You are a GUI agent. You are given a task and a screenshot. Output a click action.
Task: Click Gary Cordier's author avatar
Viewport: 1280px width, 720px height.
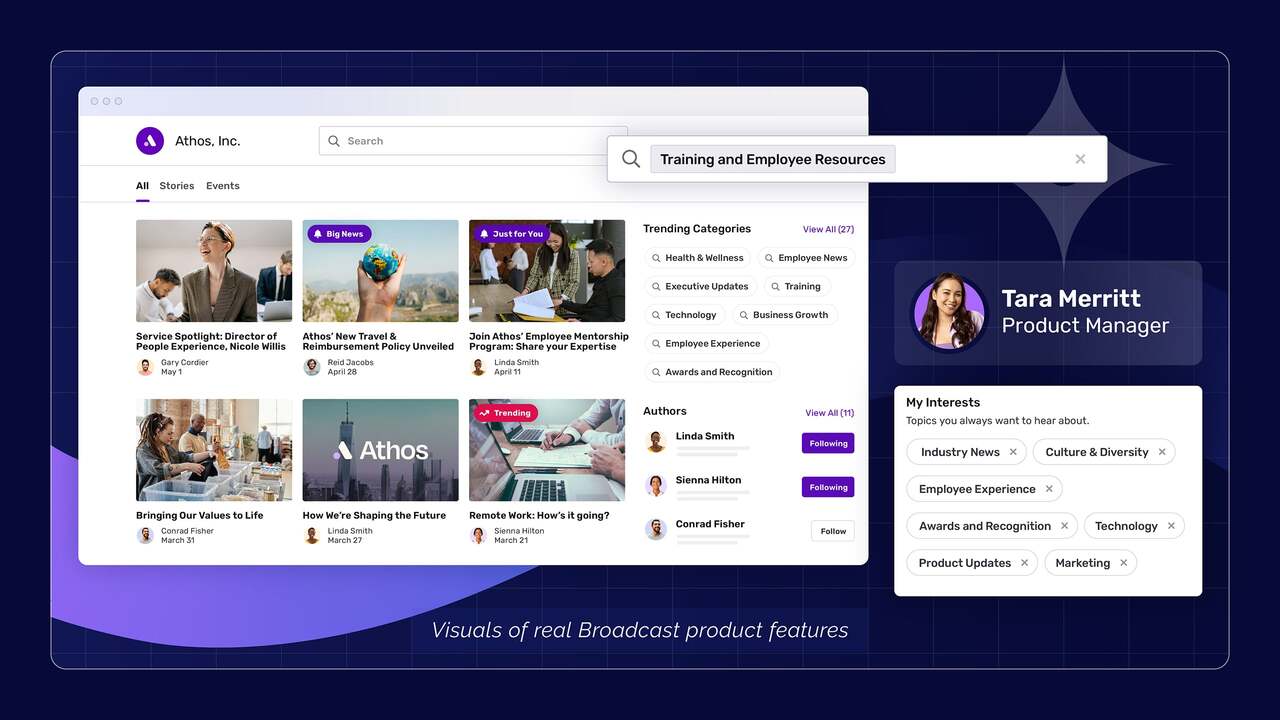pyautogui.click(x=145, y=367)
